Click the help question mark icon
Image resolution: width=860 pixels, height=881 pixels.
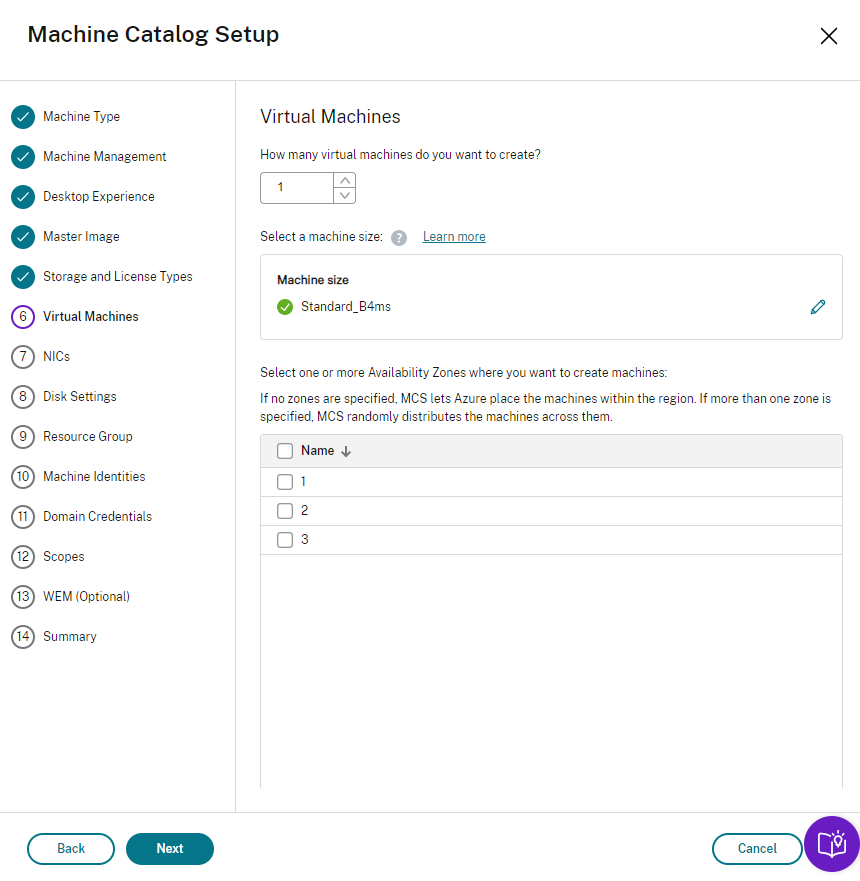click(399, 237)
